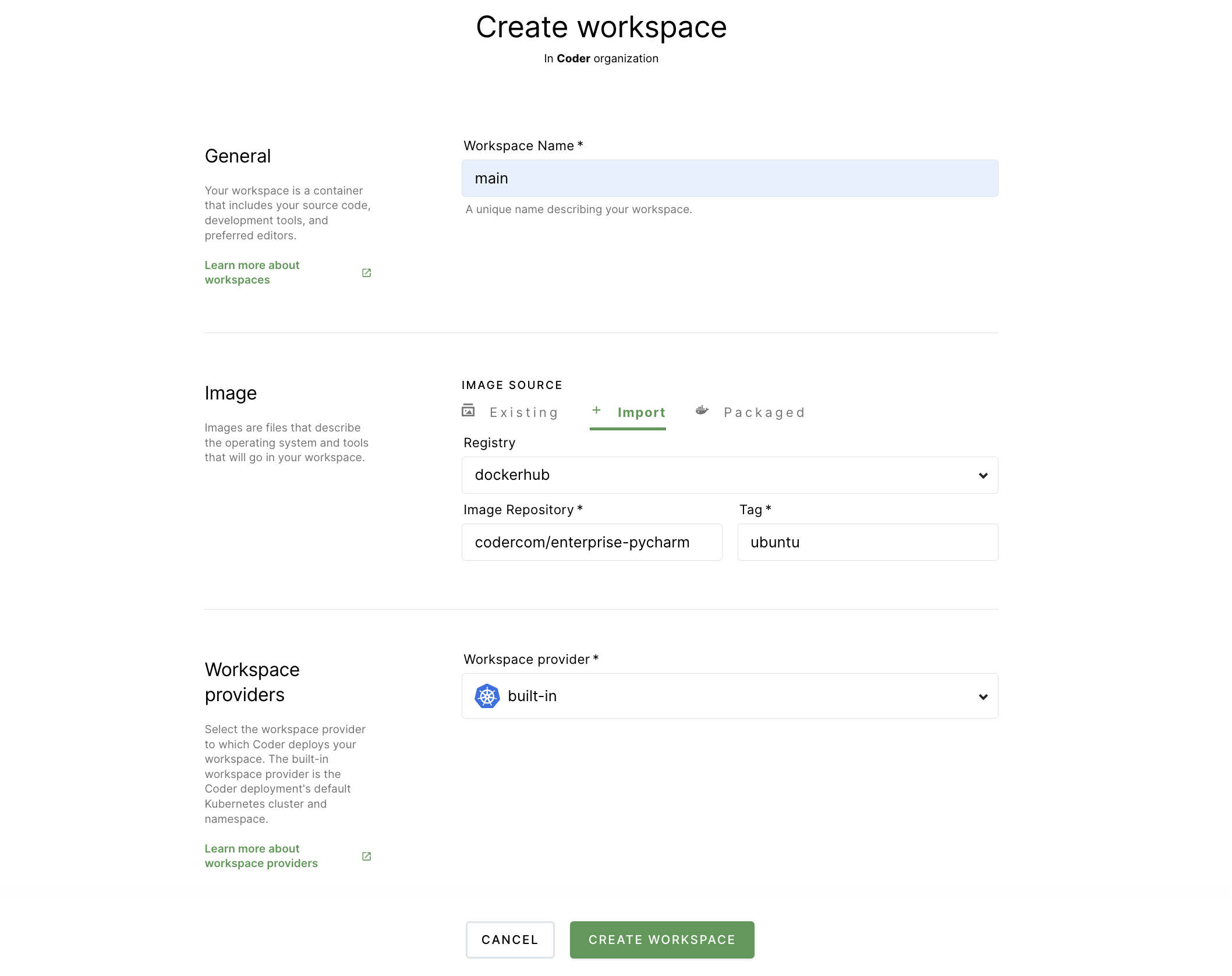Screen dimensions: 1232x976
Task: Open external link icon beside workspace providers link
Action: point(366,856)
